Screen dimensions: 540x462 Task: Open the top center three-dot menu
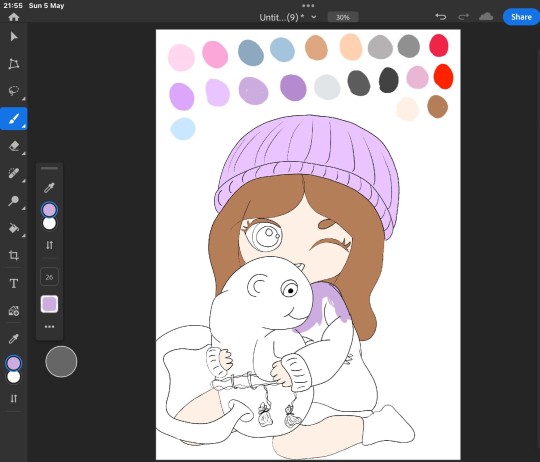[x=308, y=6]
